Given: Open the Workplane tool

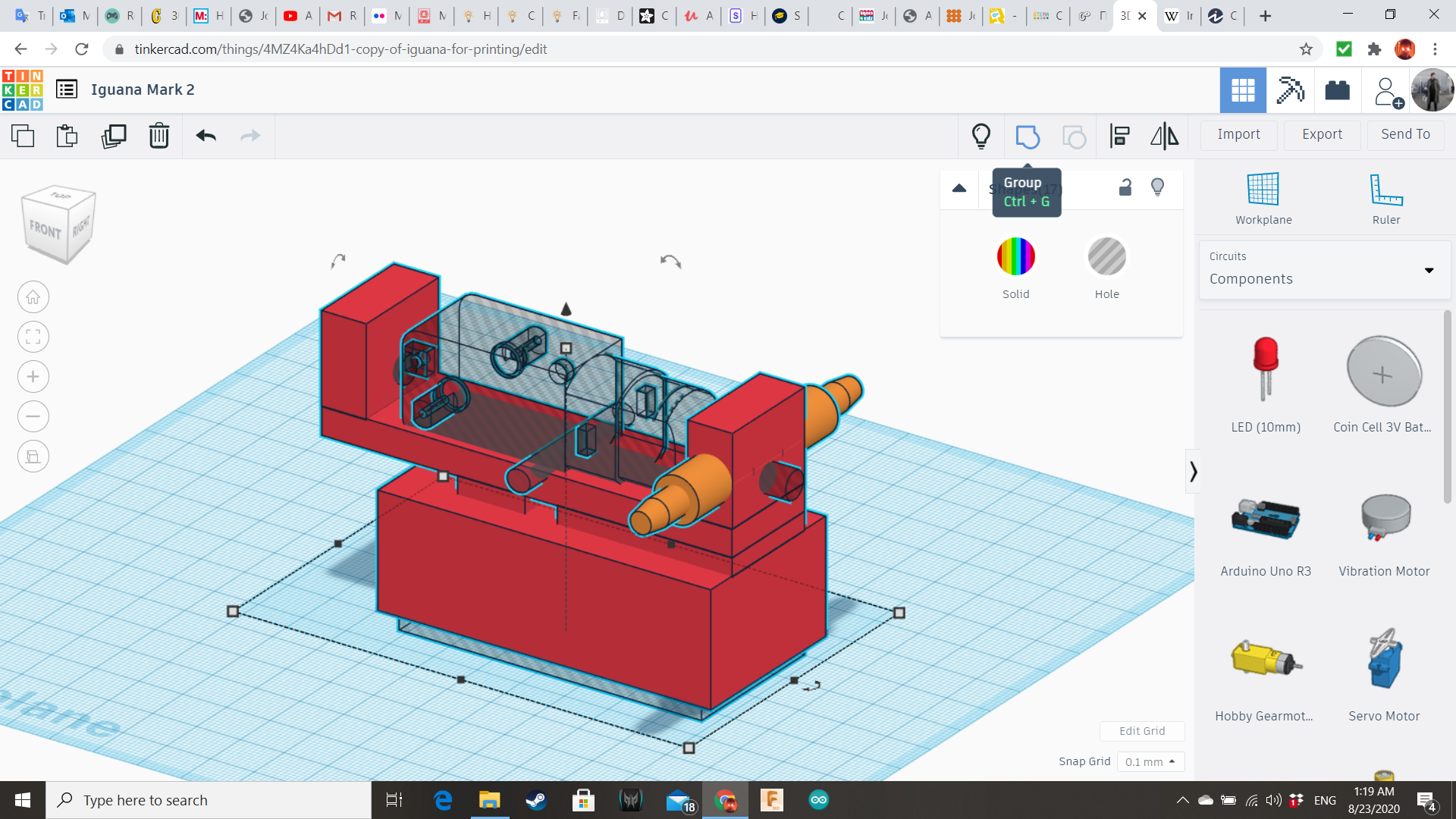Looking at the screenshot, I should pyautogui.click(x=1263, y=199).
